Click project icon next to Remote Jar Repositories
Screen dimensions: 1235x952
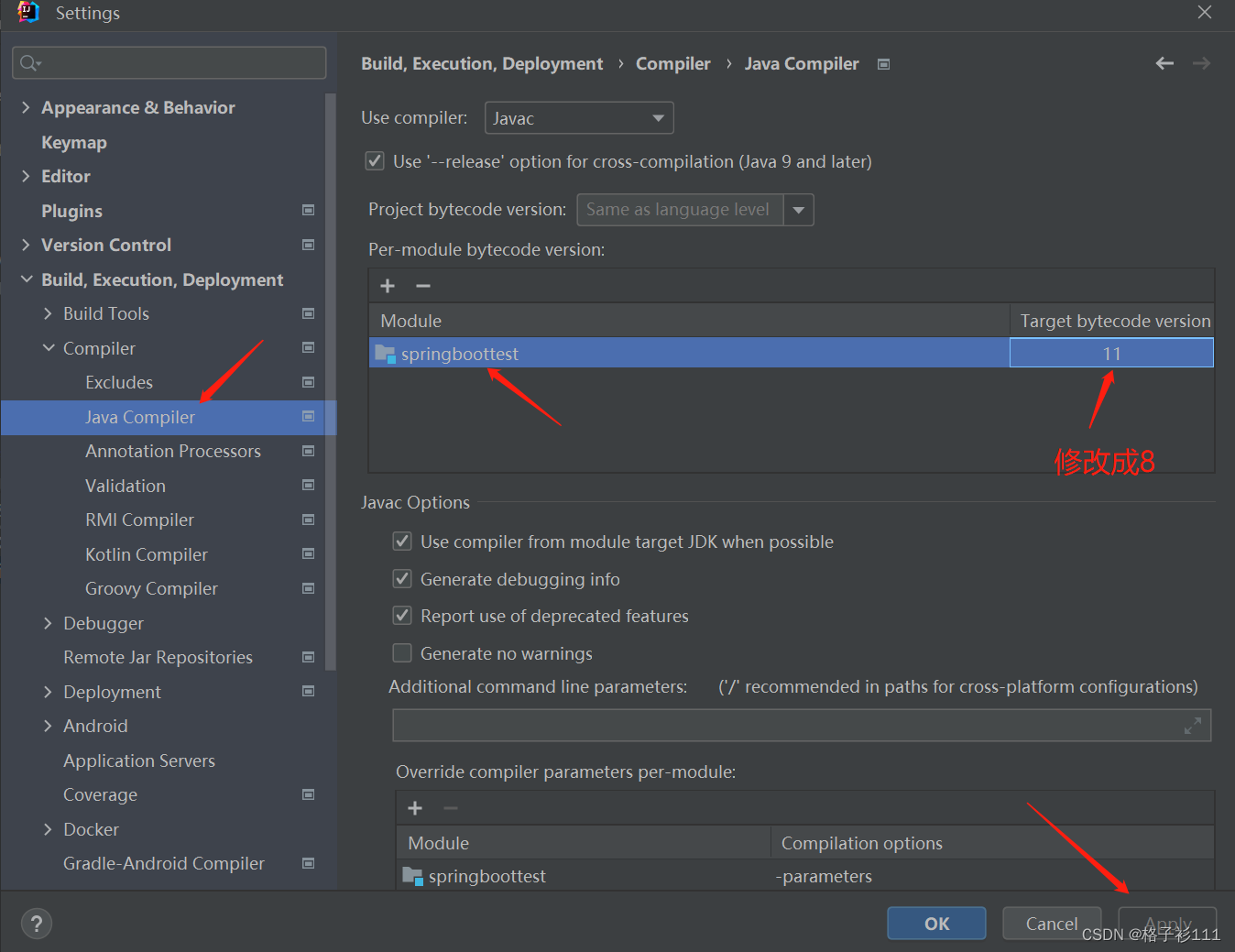coord(309,657)
